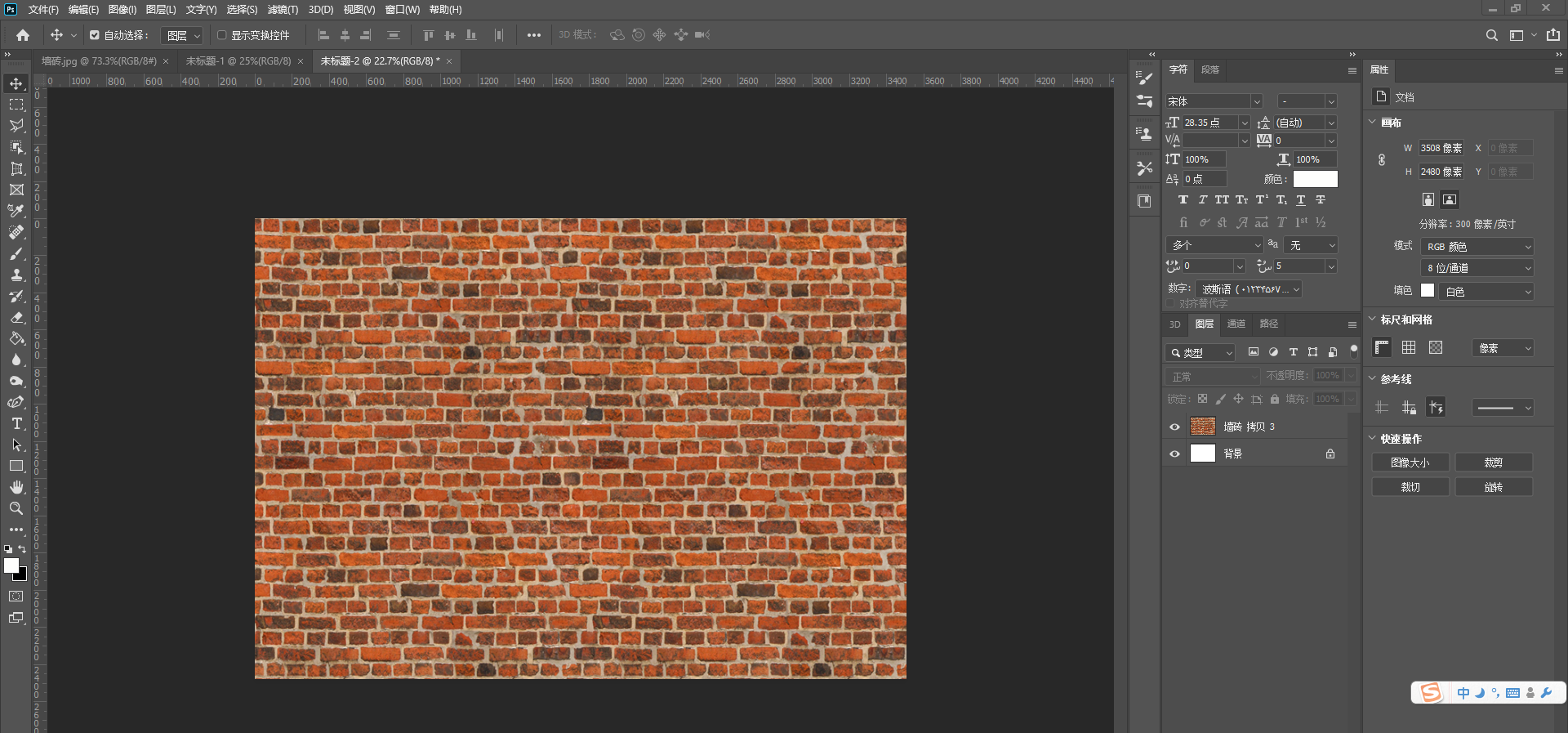Select the Polygonal Lasso tool

coord(16,126)
